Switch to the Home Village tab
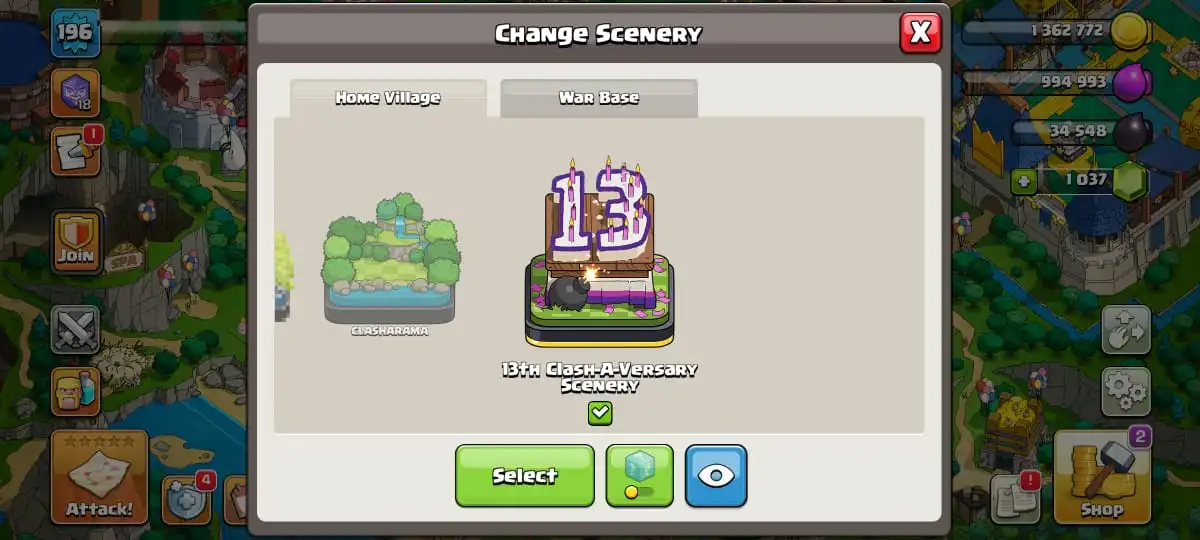This screenshot has height=540, width=1200. (388, 98)
